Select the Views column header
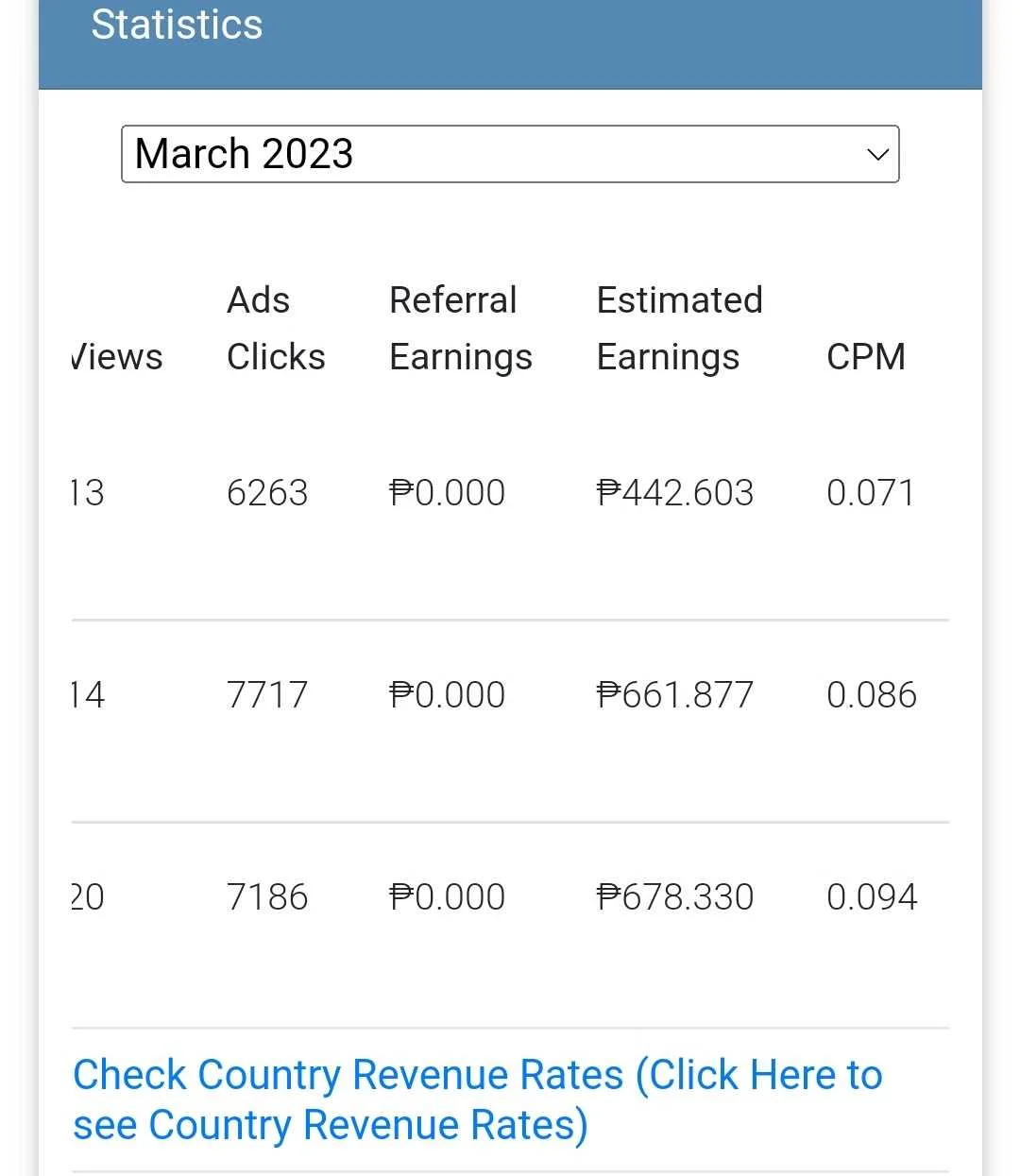The width and height of the screenshot is (1020, 1176). pyautogui.click(x=117, y=357)
